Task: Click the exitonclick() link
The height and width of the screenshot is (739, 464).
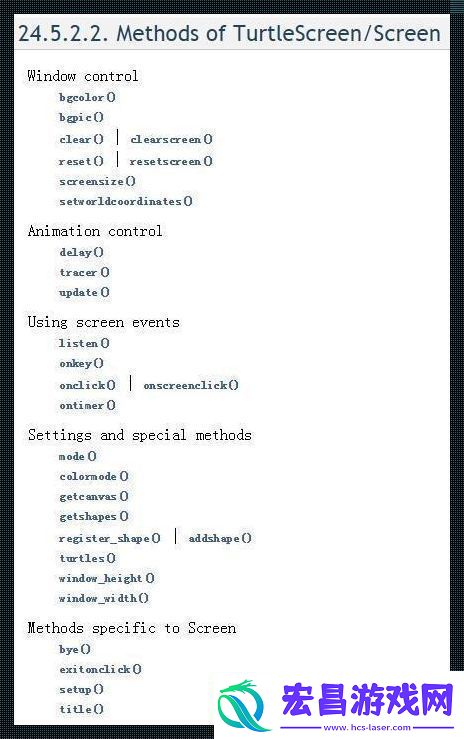Action: [100, 669]
